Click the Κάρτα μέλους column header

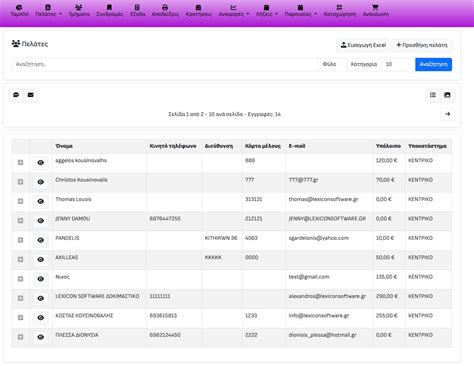[263, 146]
